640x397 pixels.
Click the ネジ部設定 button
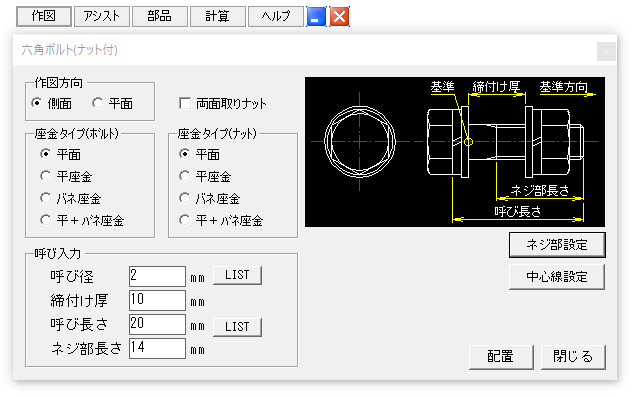557,245
